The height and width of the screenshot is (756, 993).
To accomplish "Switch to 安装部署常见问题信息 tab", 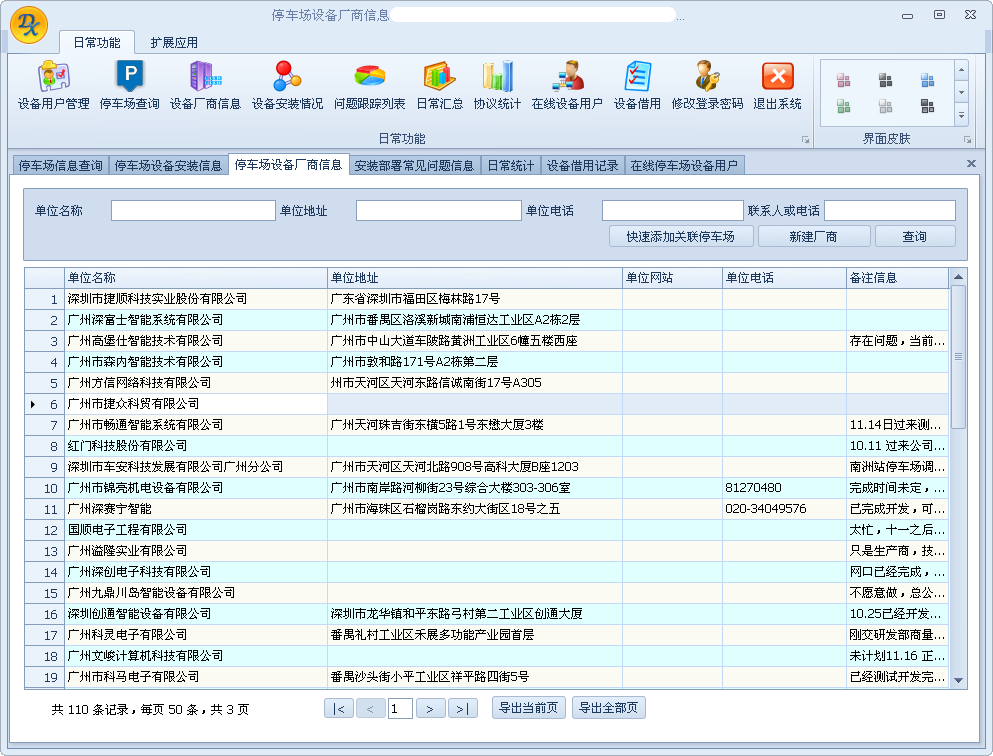I will click(414, 165).
